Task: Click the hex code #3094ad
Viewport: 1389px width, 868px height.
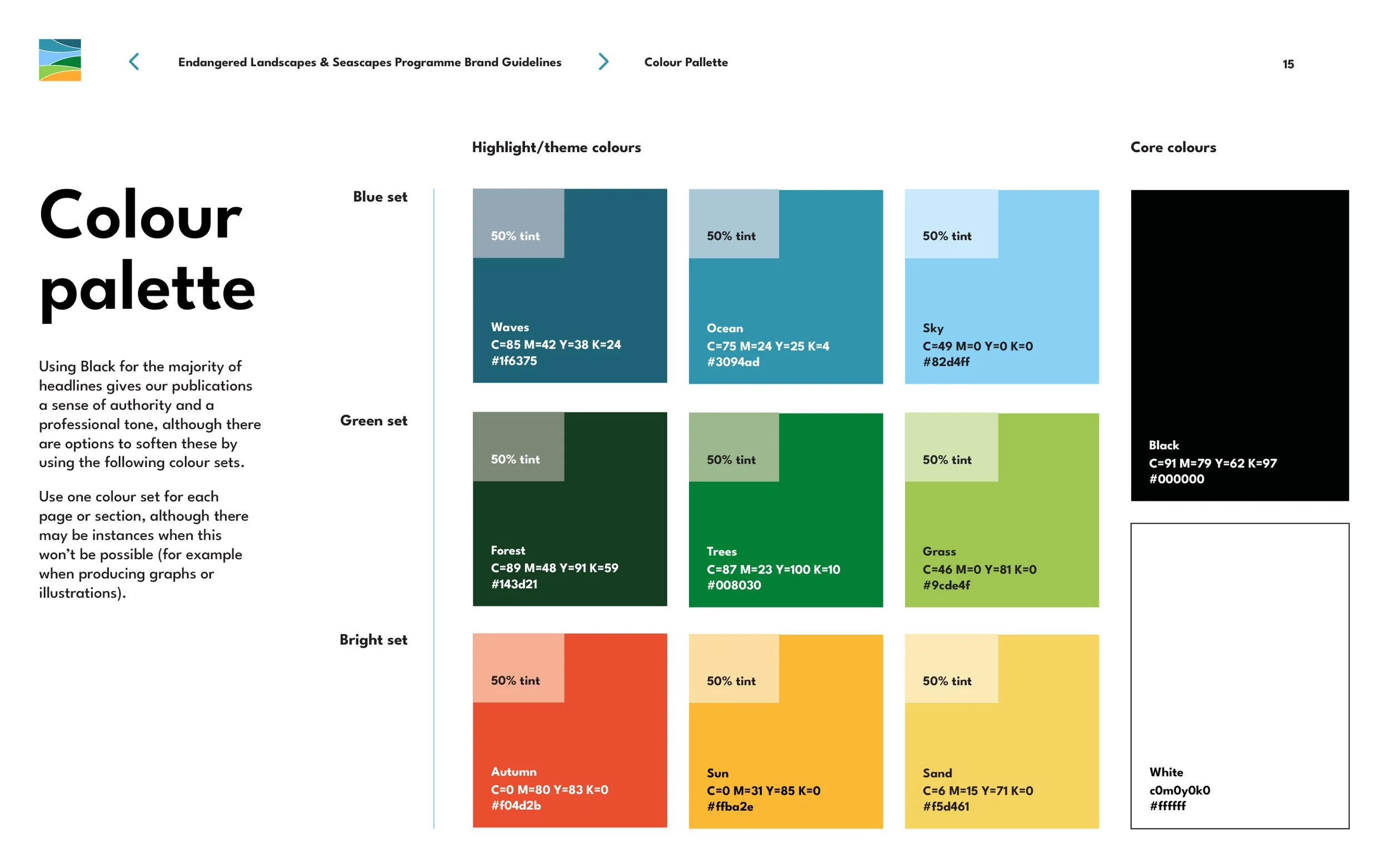Action: pyautogui.click(x=733, y=362)
